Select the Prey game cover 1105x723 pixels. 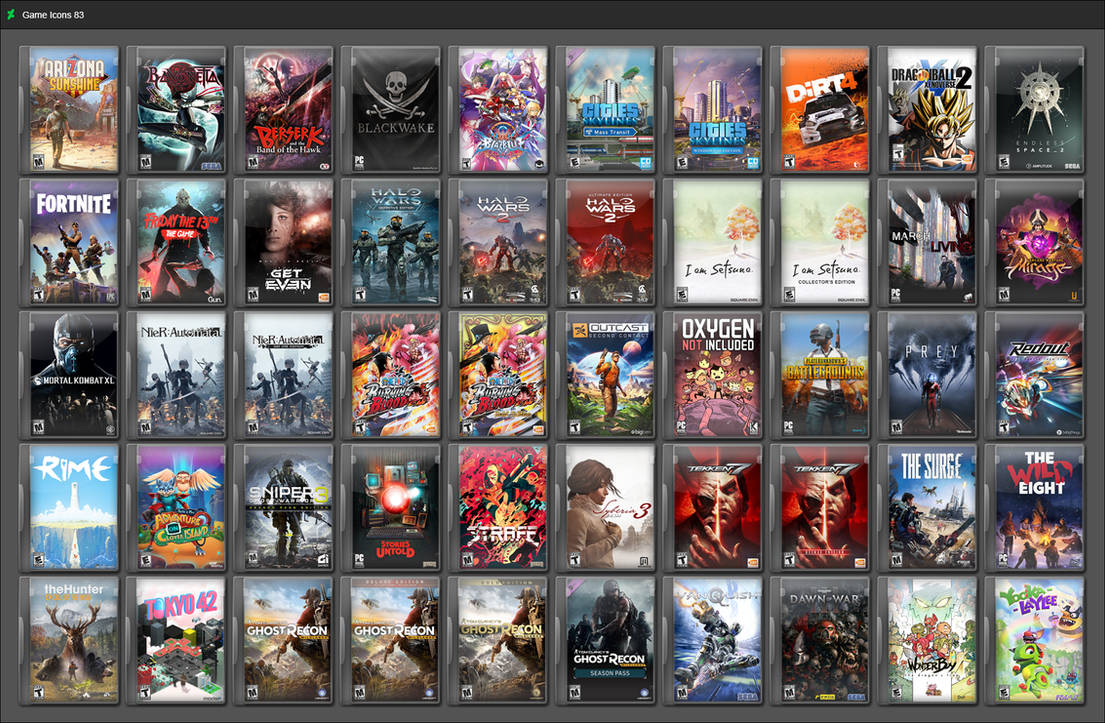tap(927, 375)
